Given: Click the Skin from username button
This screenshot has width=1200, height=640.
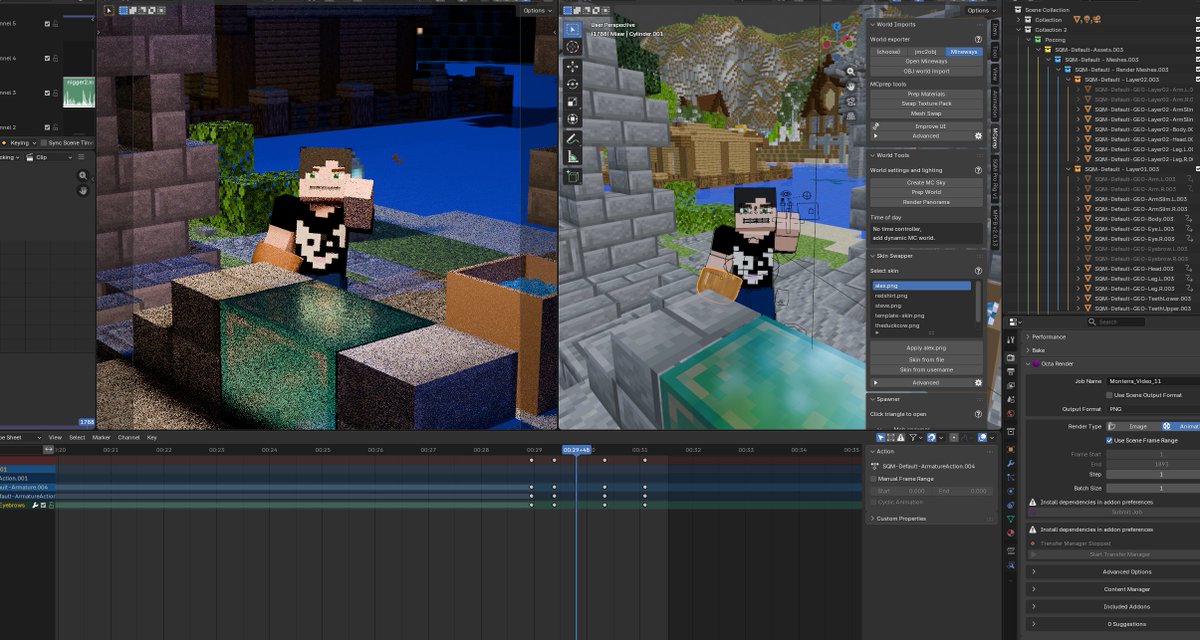Looking at the screenshot, I should [927, 370].
